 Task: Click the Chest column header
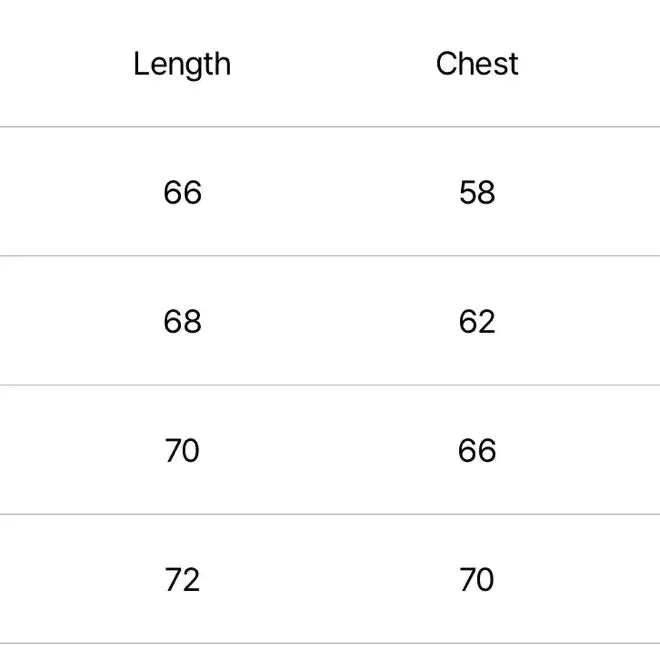tap(477, 64)
